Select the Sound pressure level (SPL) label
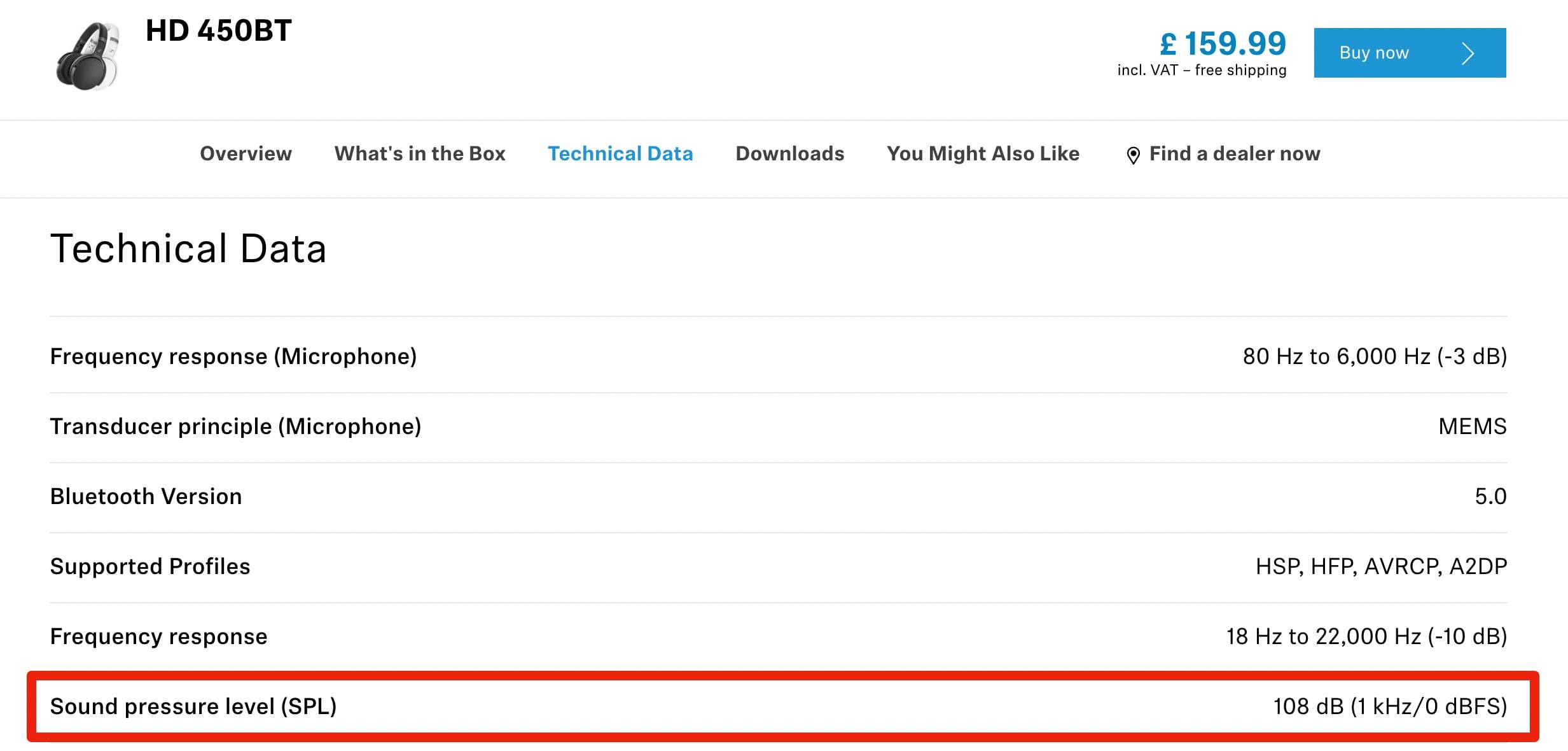1568x751 pixels. tap(193, 706)
